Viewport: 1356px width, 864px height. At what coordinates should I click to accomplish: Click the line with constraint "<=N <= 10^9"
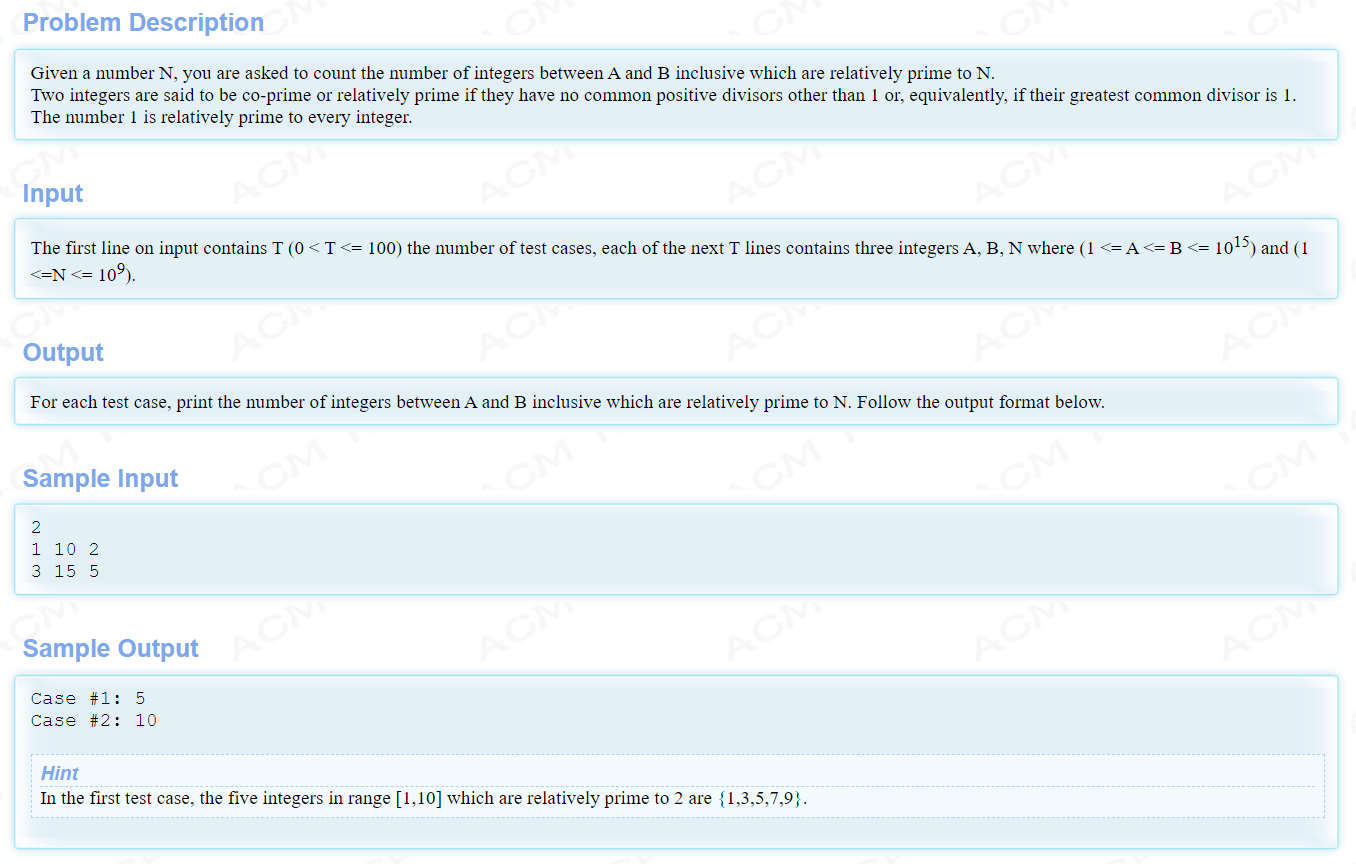click(x=83, y=274)
